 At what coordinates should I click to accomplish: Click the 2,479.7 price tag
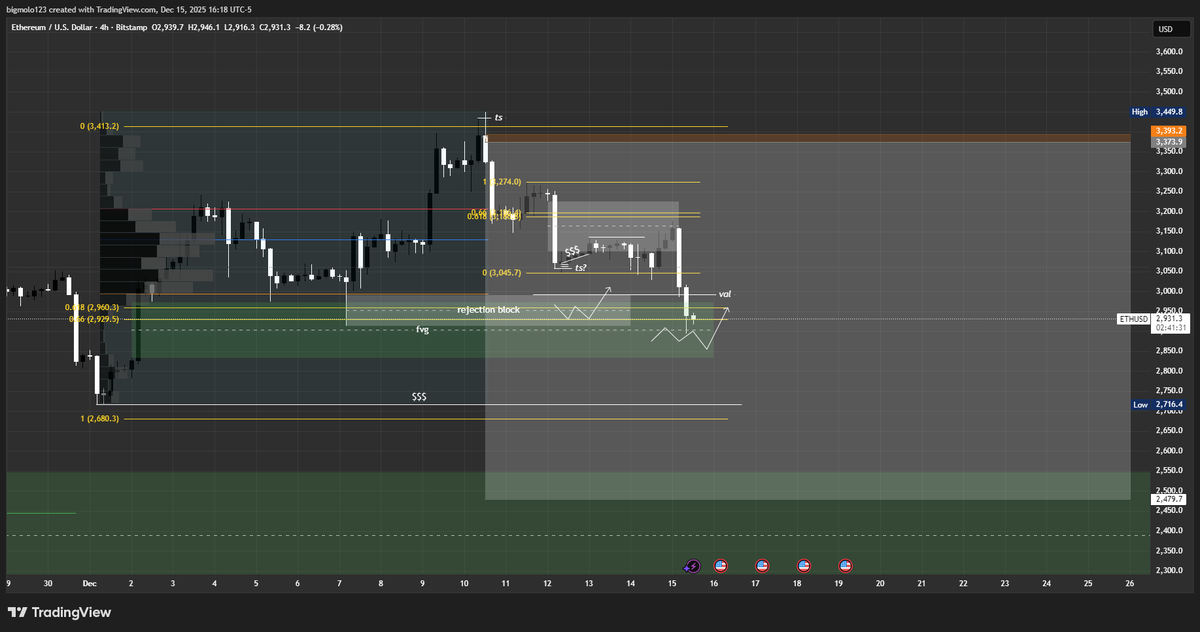(1168, 499)
